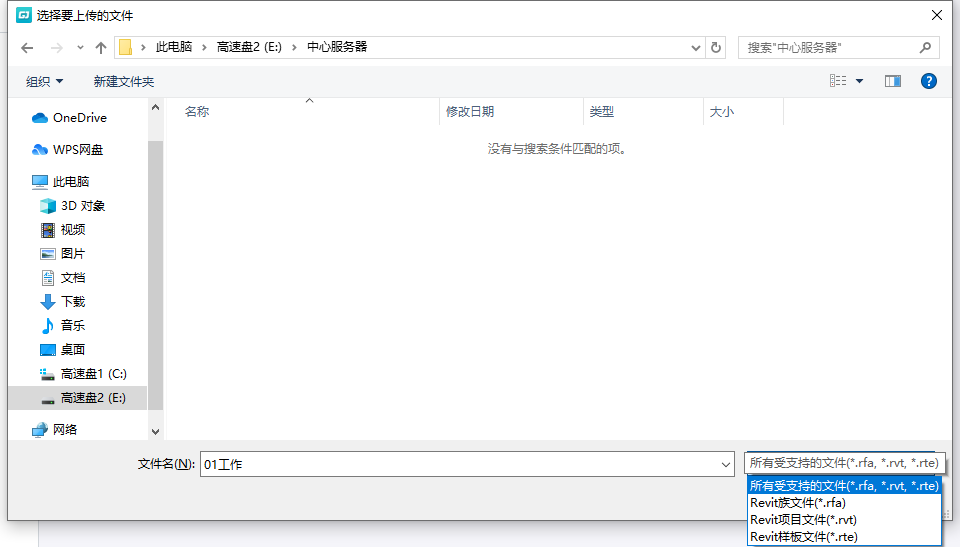Open the file name suggestions dropdown
This screenshot has width=960, height=547.
(x=726, y=465)
